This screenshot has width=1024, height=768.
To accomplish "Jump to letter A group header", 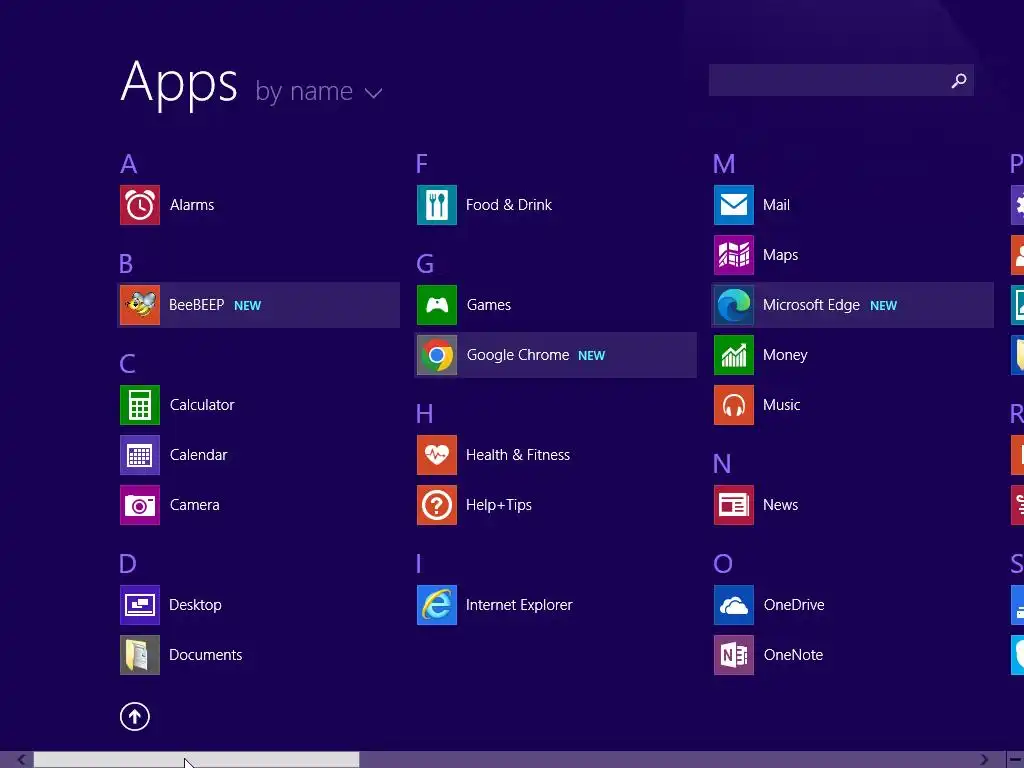I will pyautogui.click(x=129, y=164).
